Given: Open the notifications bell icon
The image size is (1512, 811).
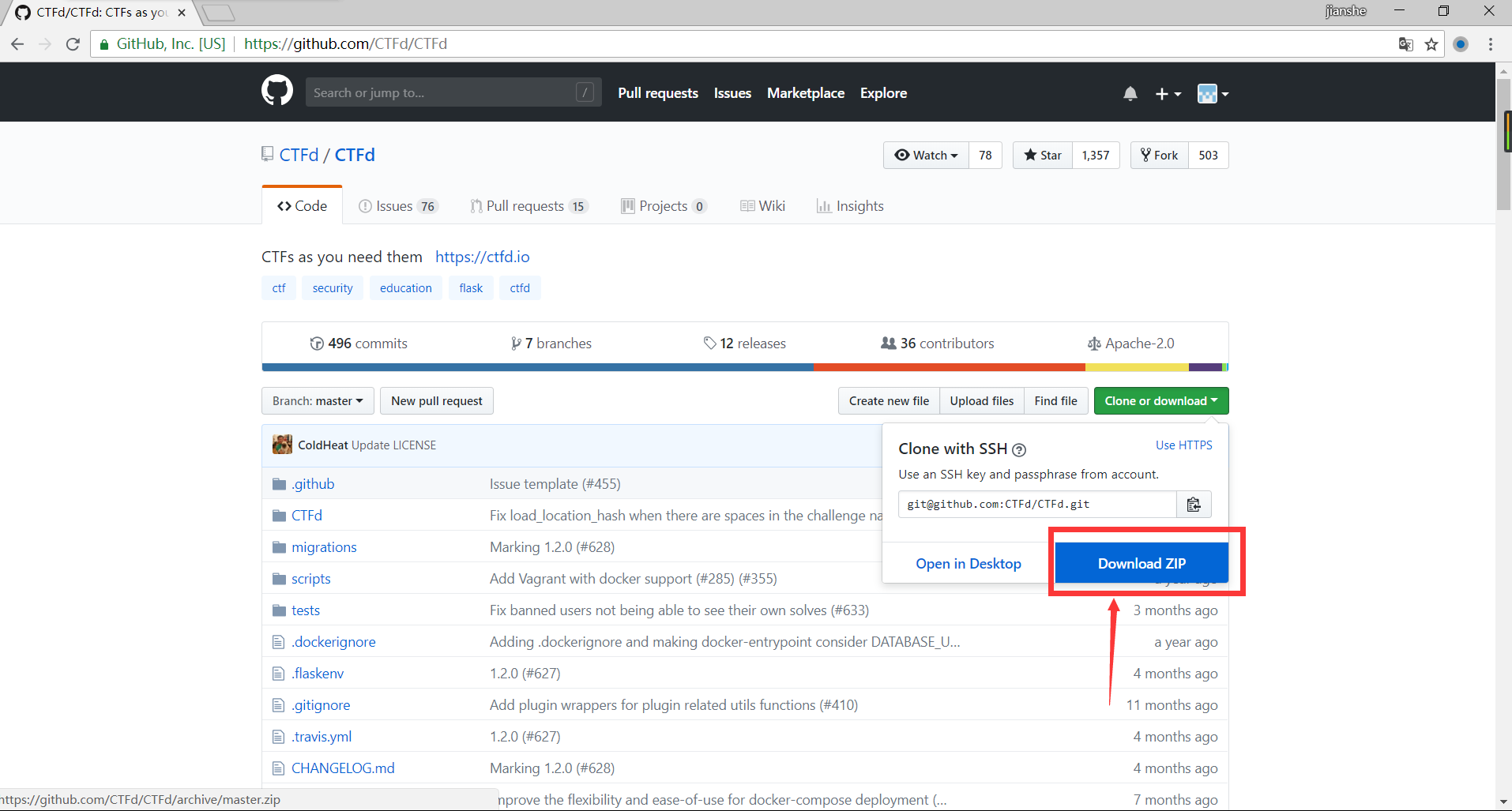Looking at the screenshot, I should click(x=1130, y=94).
